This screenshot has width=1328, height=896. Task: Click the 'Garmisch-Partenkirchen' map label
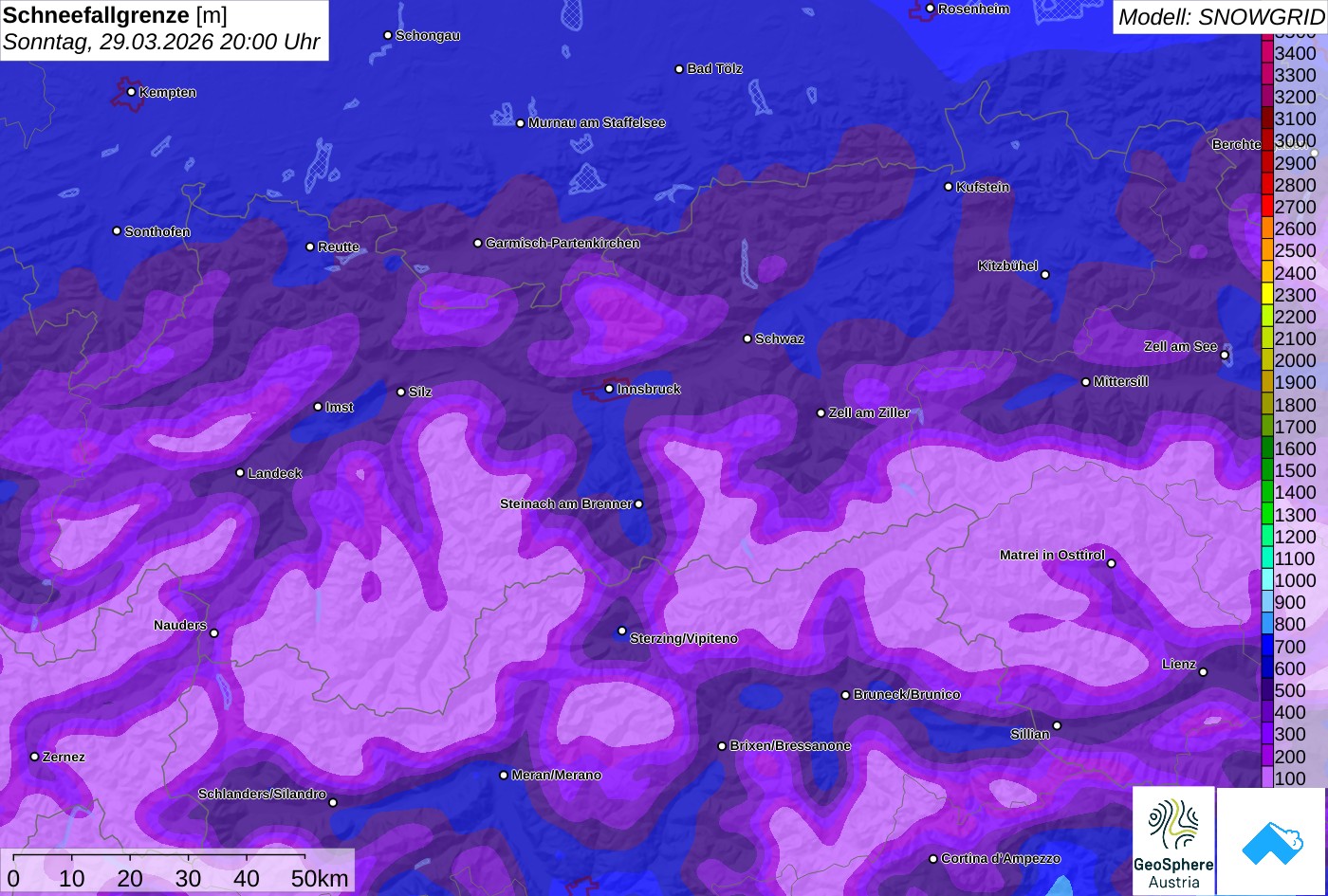click(x=563, y=243)
